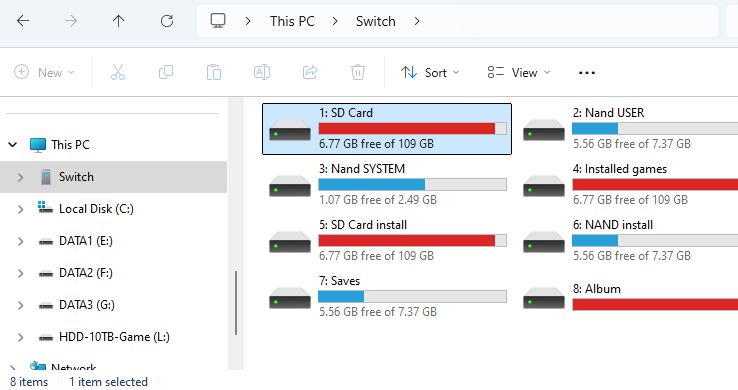Select the 3: Nand SYSTEM drive
The height and width of the screenshot is (390, 738).
[387, 184]
